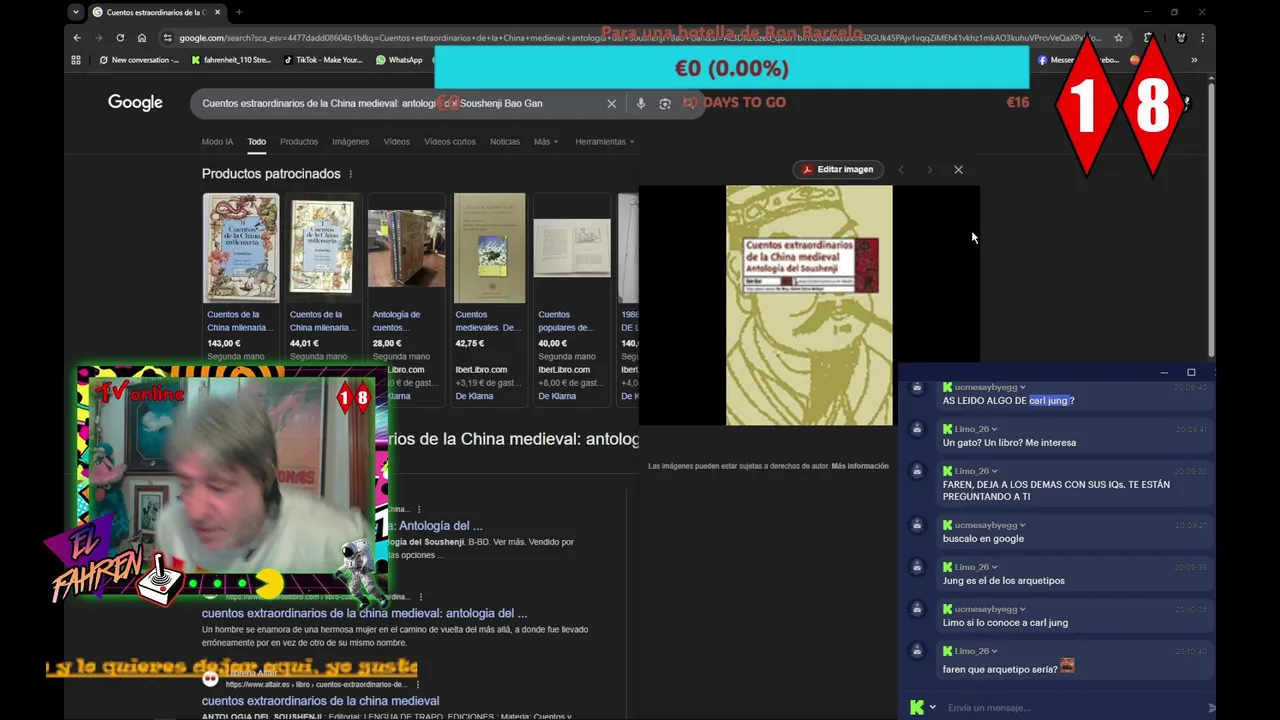
Task: Open ucmesaybyegg dropdown on carl jung question
Action: pyautogui.click(x=1022, y=387)
